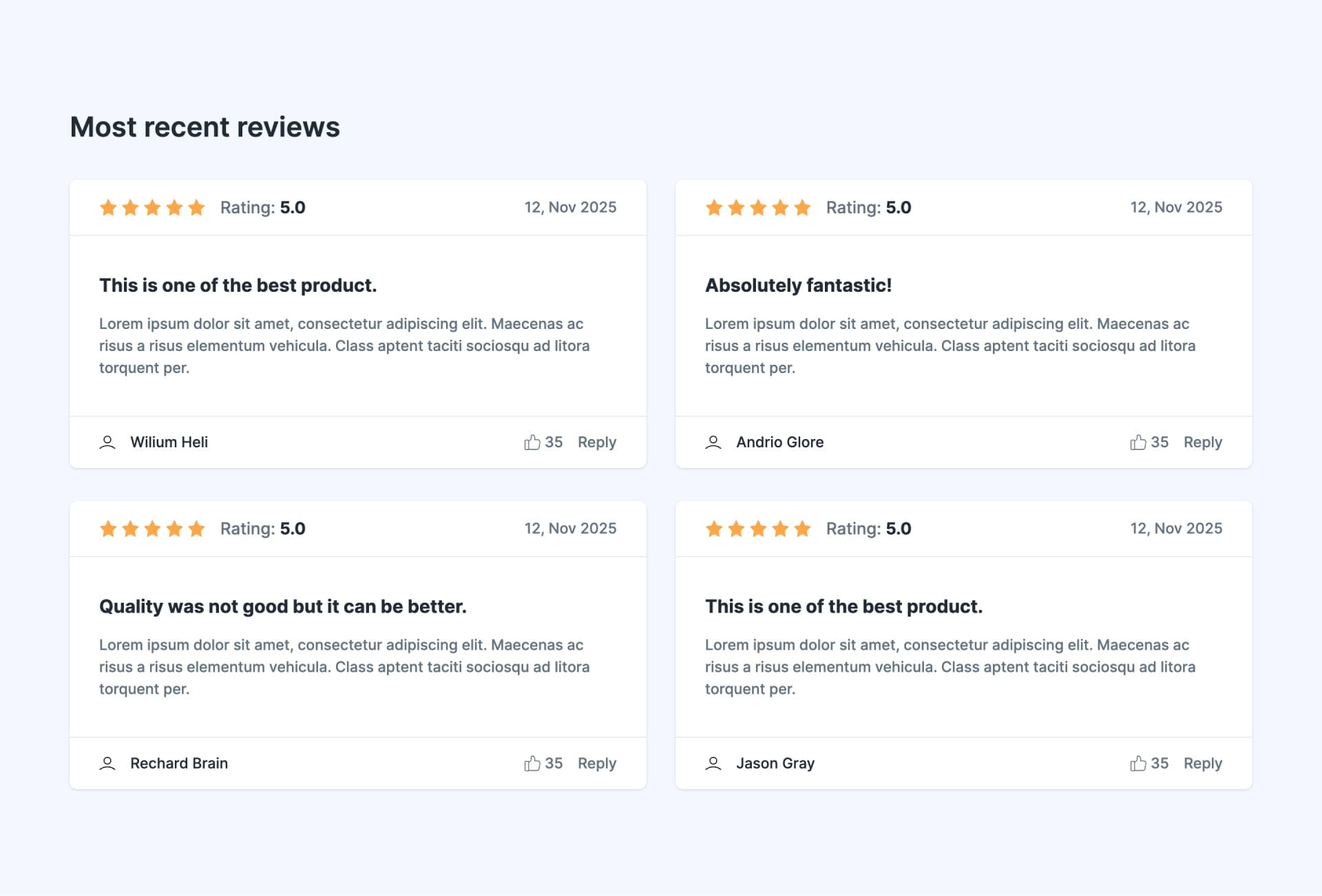
Task: Click the date 12, Nov 2025 on Wilium Heli's review
Action: click(x=570, y=207)
